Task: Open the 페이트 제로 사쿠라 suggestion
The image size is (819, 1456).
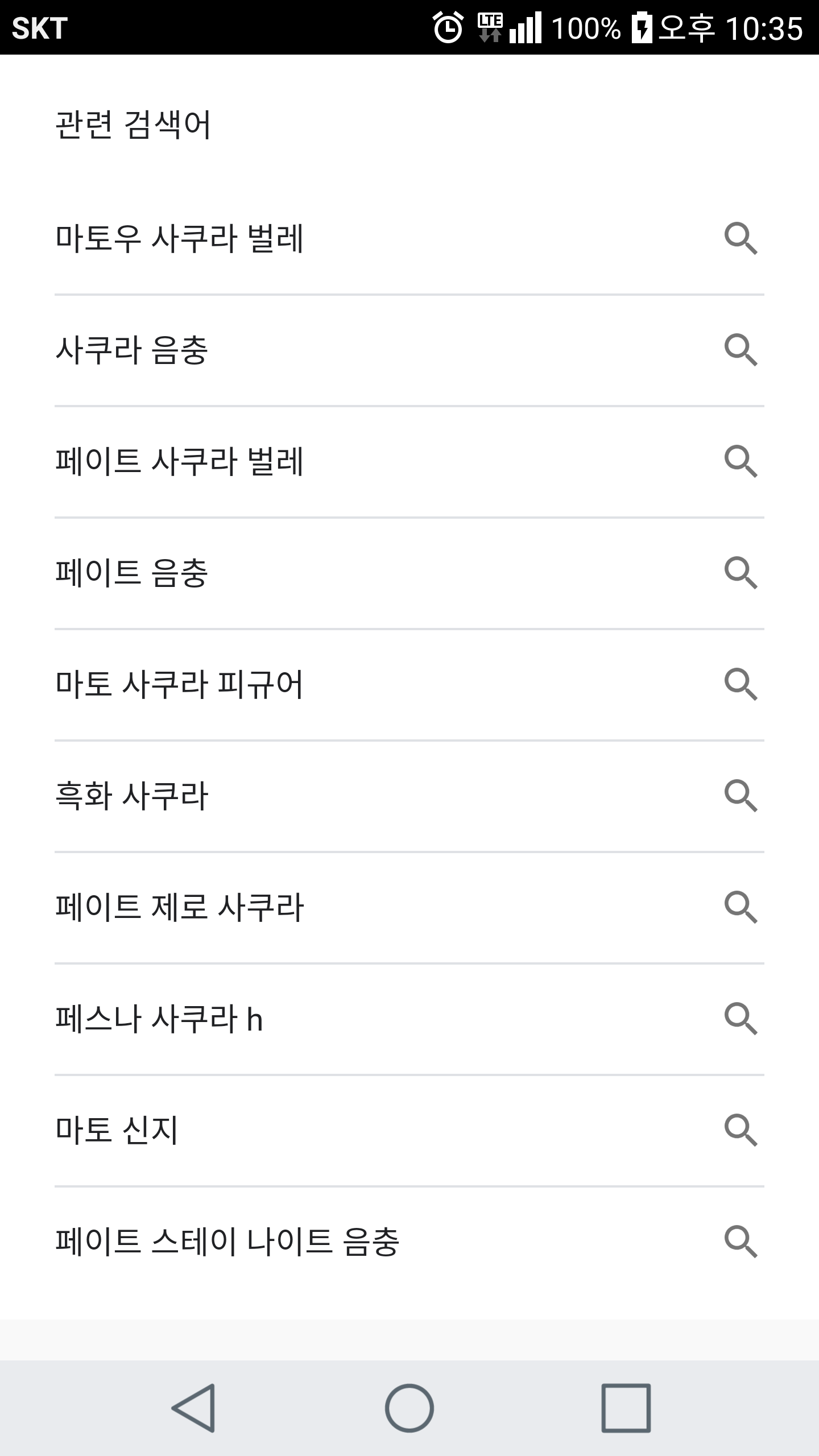Action: [x=180, y=907]
